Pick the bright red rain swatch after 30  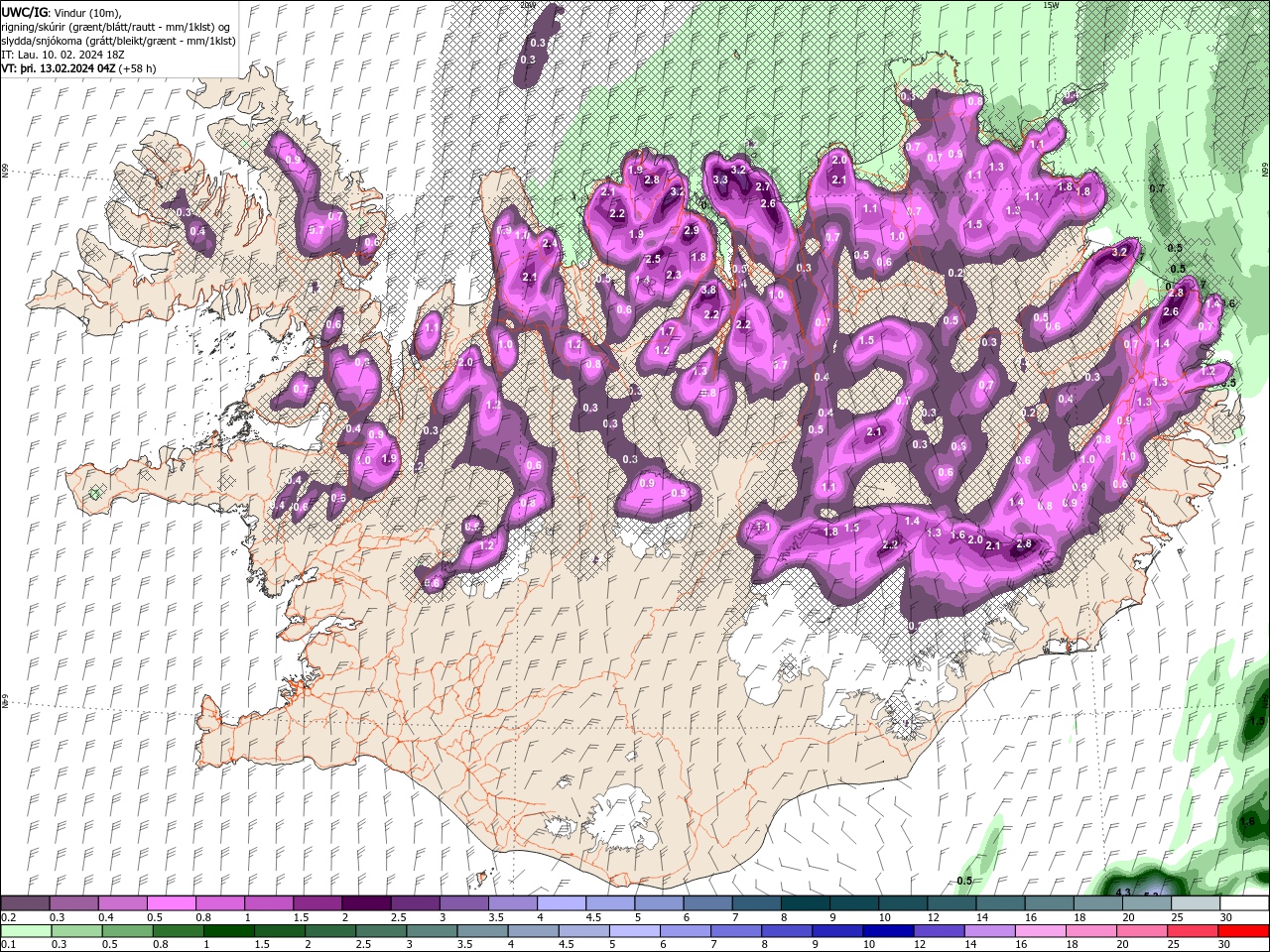[x=1242, y=931]
